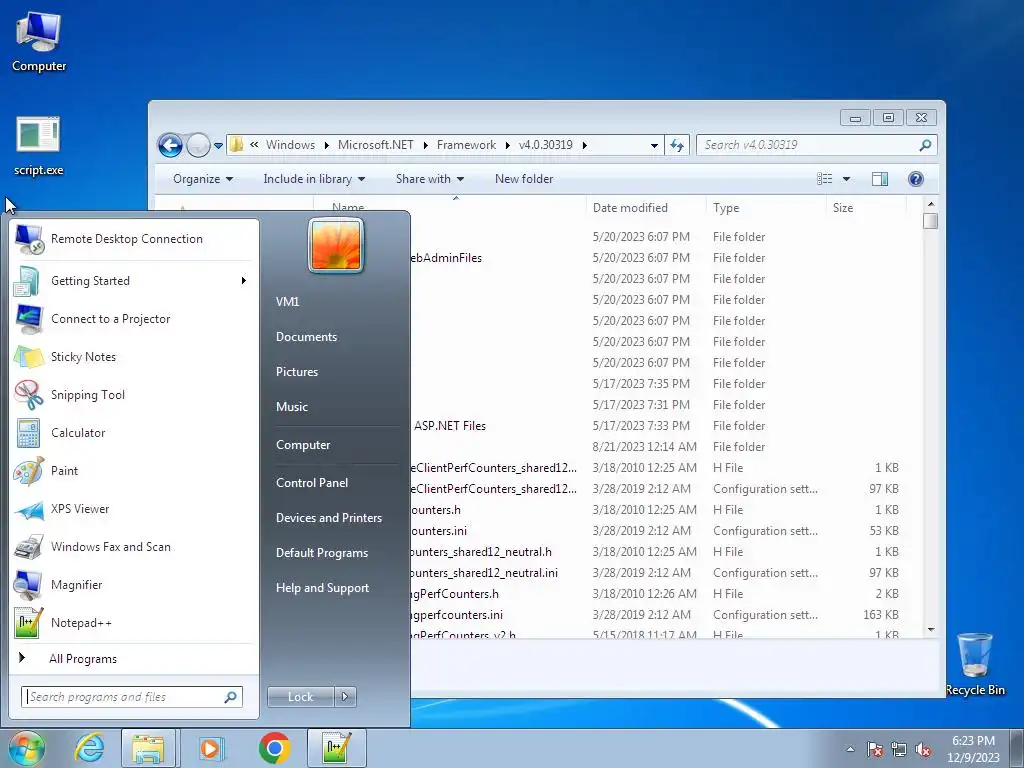
Task: Click the Lock button
Action: click(x=301, y=697)
